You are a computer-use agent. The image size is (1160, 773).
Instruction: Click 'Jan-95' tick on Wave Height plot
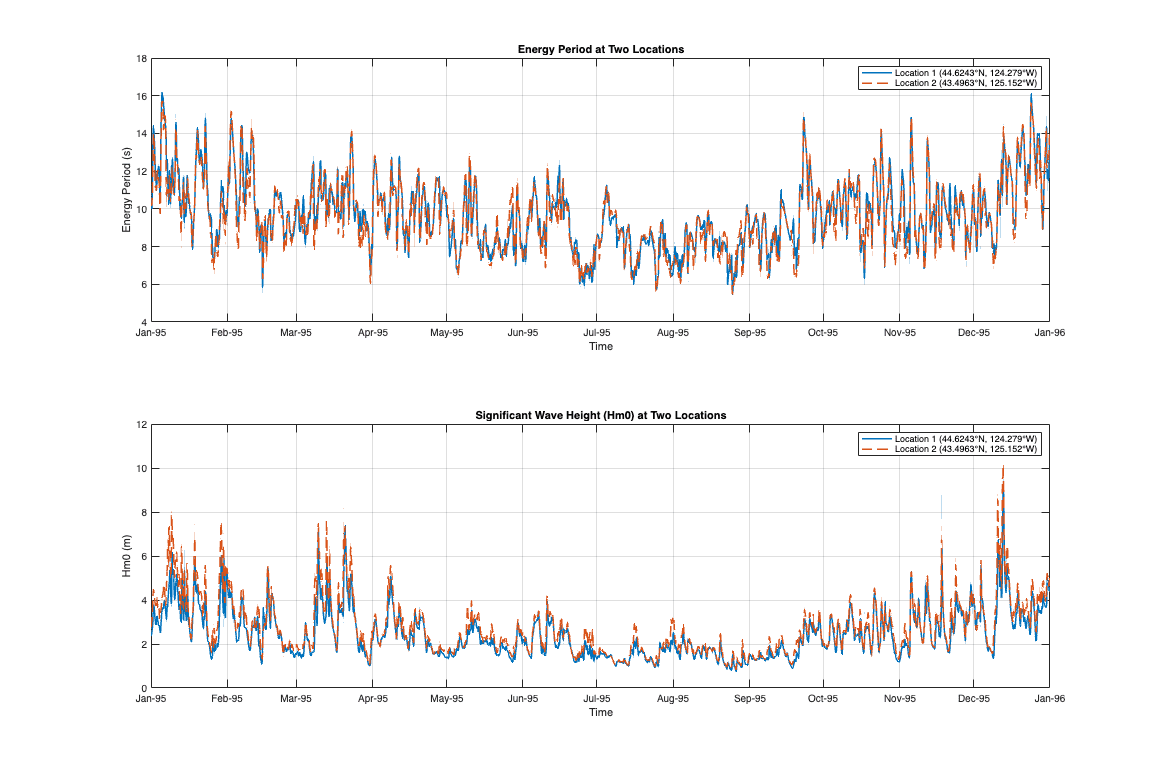151,699
